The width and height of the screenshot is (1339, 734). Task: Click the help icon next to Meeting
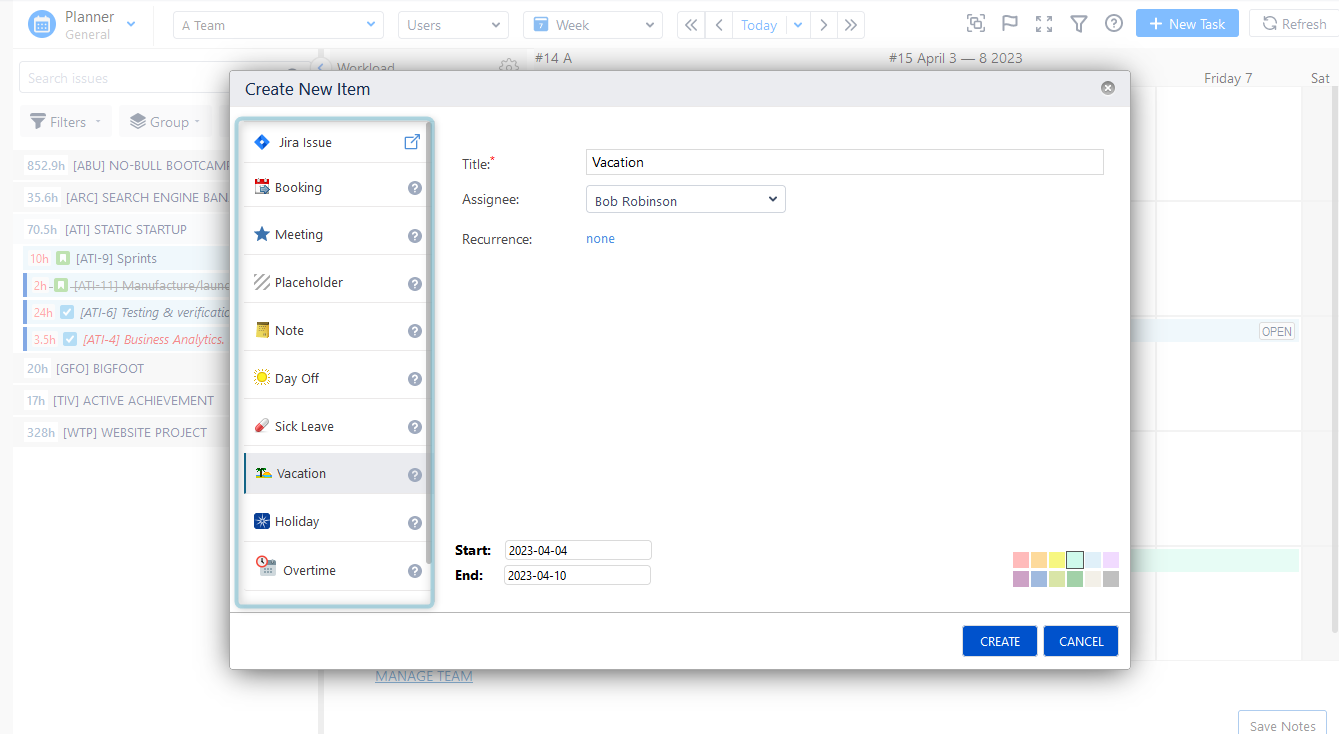[x=415, y=236]
